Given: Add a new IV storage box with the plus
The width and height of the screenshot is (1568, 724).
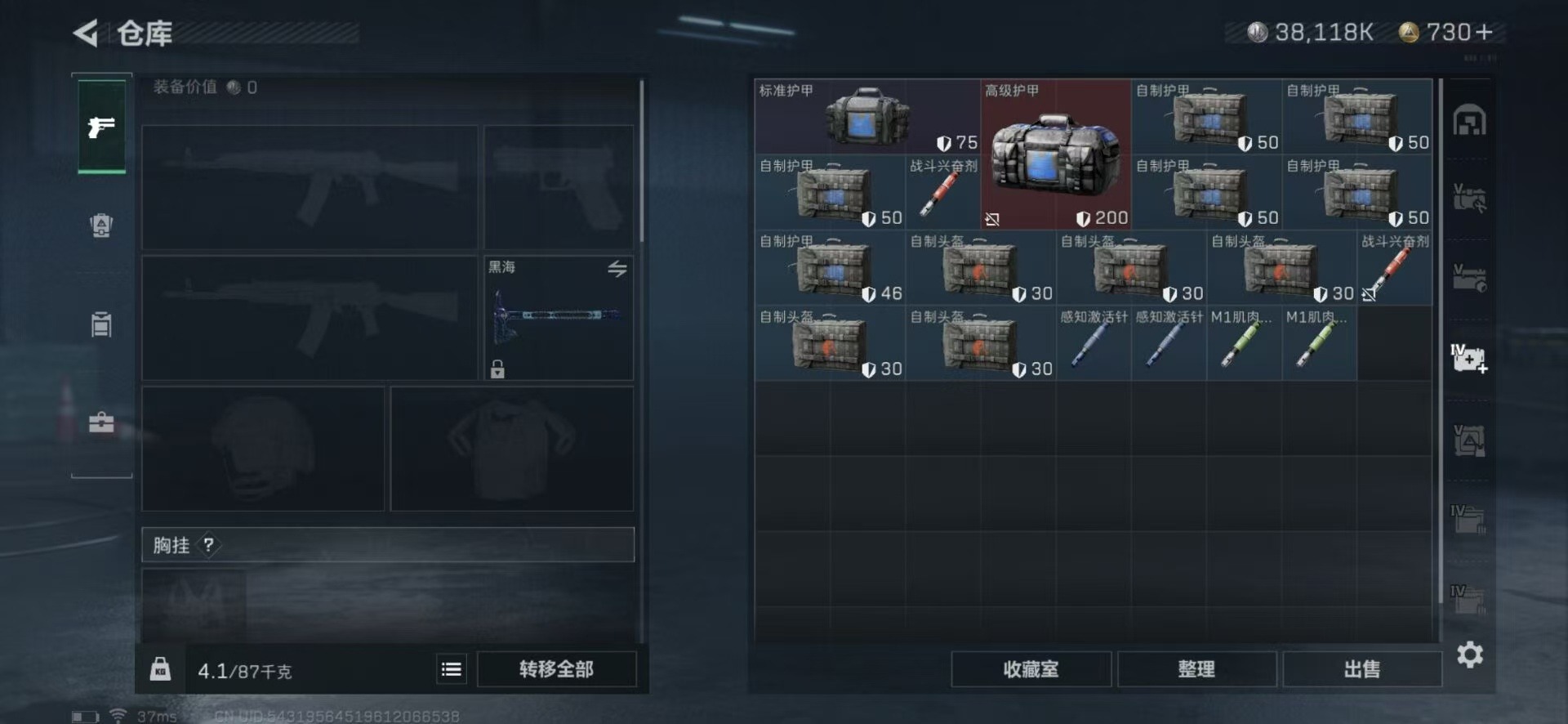Looking at the screenshot, I should click(x=1469, y=358).
